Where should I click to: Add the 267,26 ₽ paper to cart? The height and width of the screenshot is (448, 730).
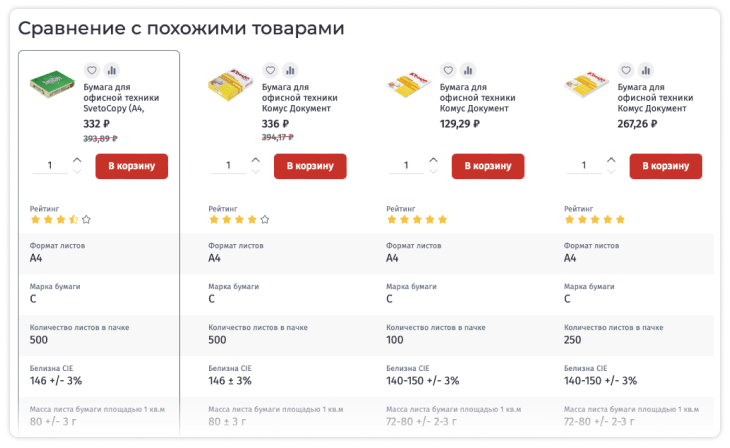[665, 166]
